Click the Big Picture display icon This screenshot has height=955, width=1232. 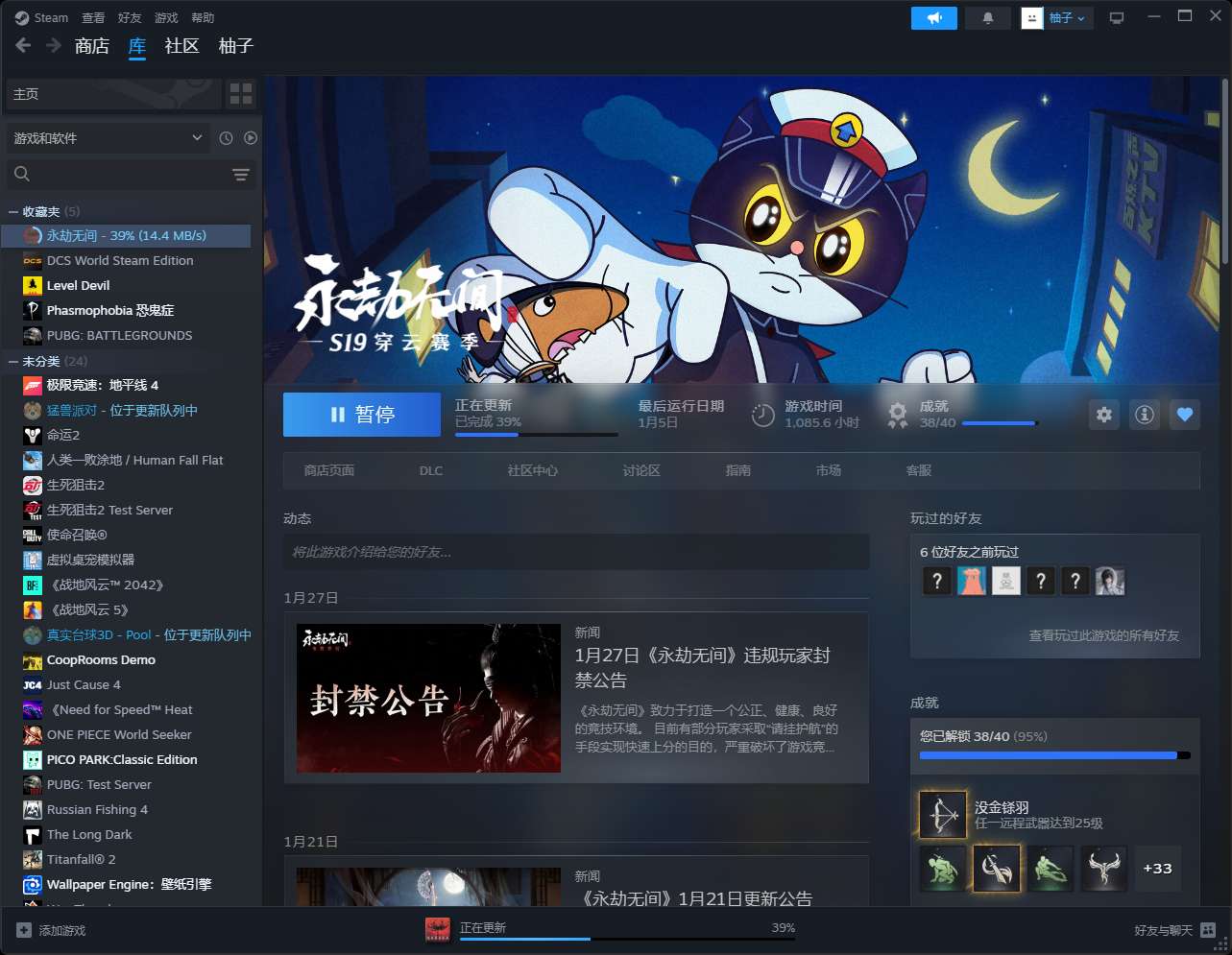point(1117,18)
